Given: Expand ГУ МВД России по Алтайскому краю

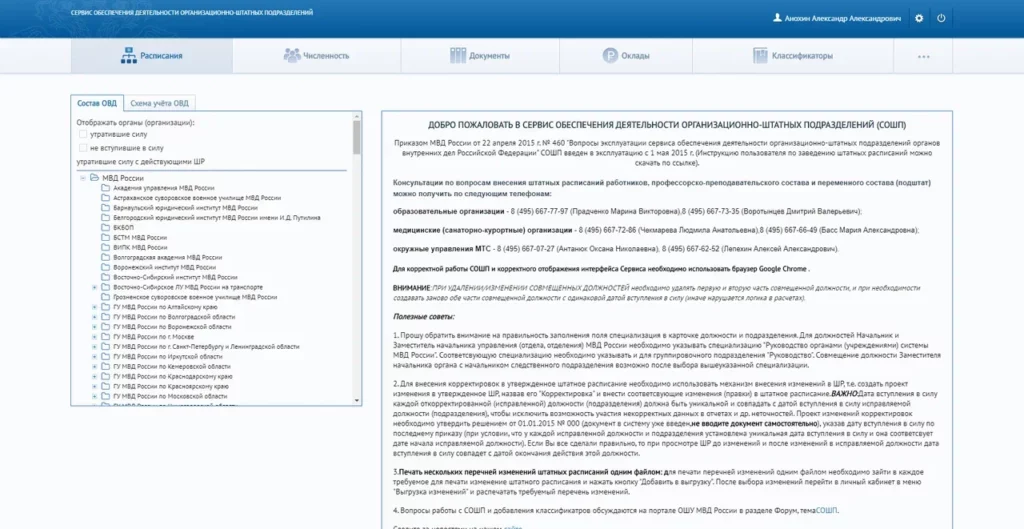Looking at the screenshot, I should click(95, 307).
